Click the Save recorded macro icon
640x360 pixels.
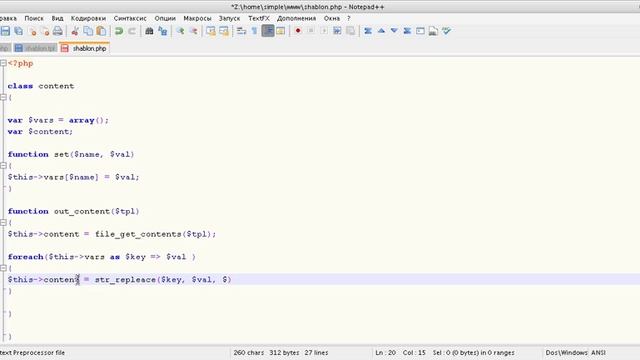tap(350, 31)
